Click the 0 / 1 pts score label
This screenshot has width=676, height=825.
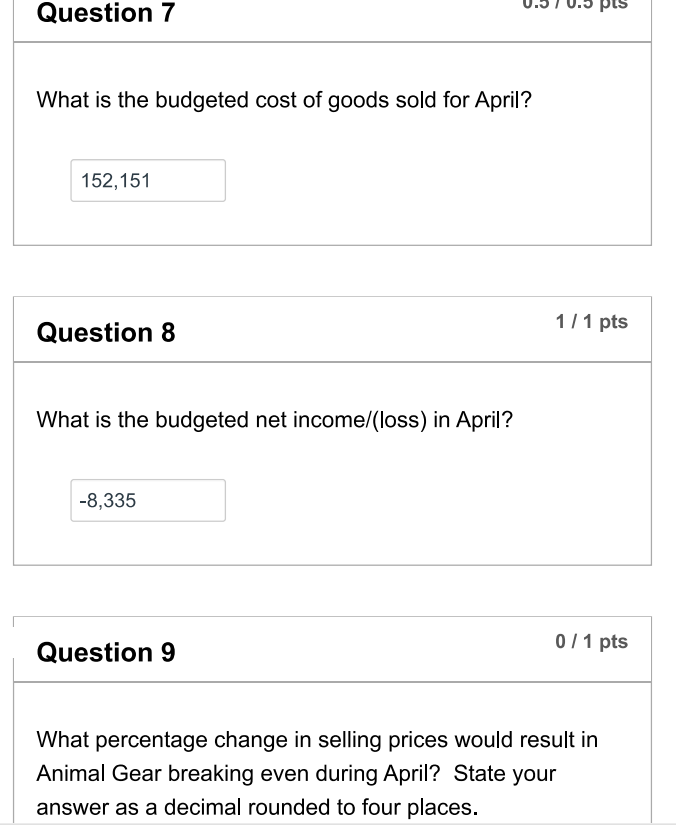592,642
